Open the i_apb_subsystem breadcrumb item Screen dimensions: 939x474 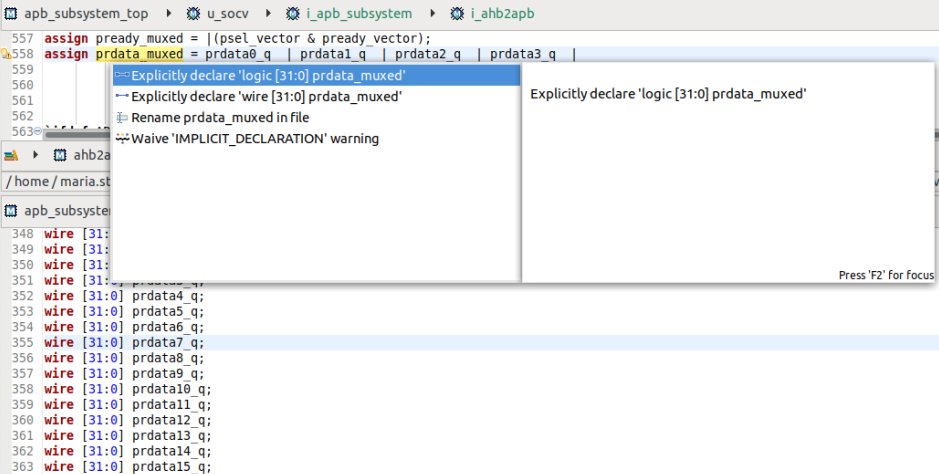pyautogui.click(x=359, y=13)
